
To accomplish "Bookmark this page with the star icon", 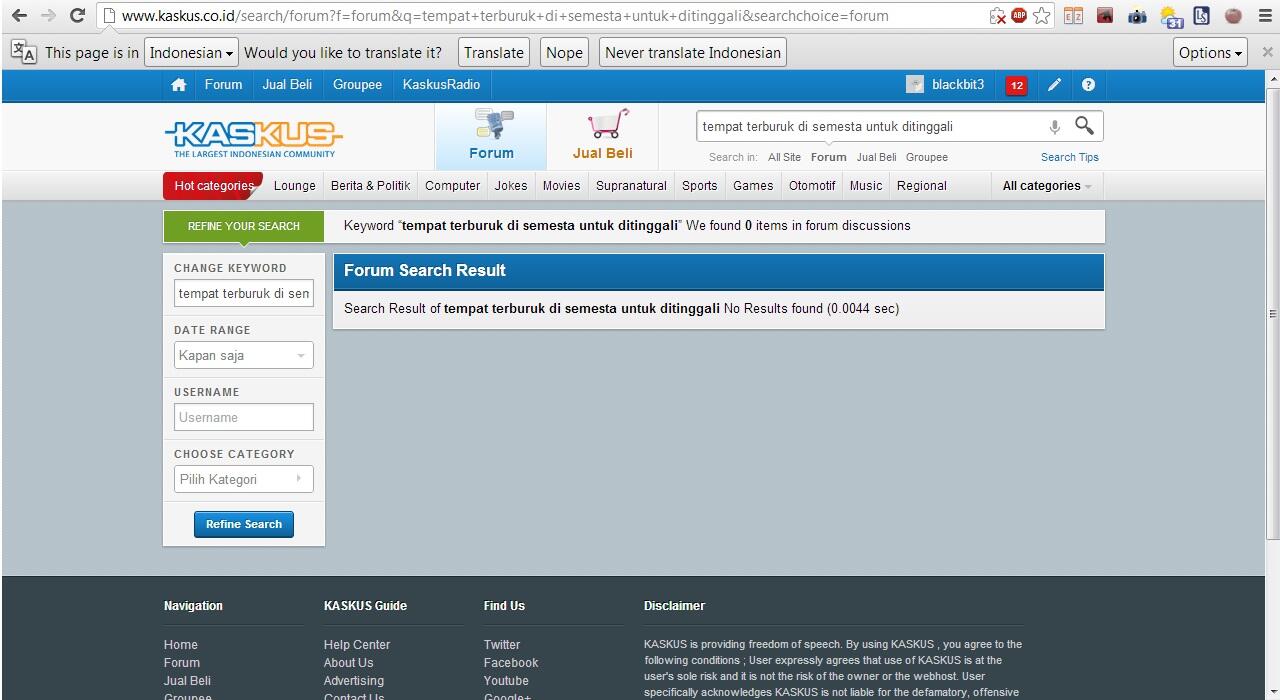I will pyautogui.click(x=1042, y=15).
